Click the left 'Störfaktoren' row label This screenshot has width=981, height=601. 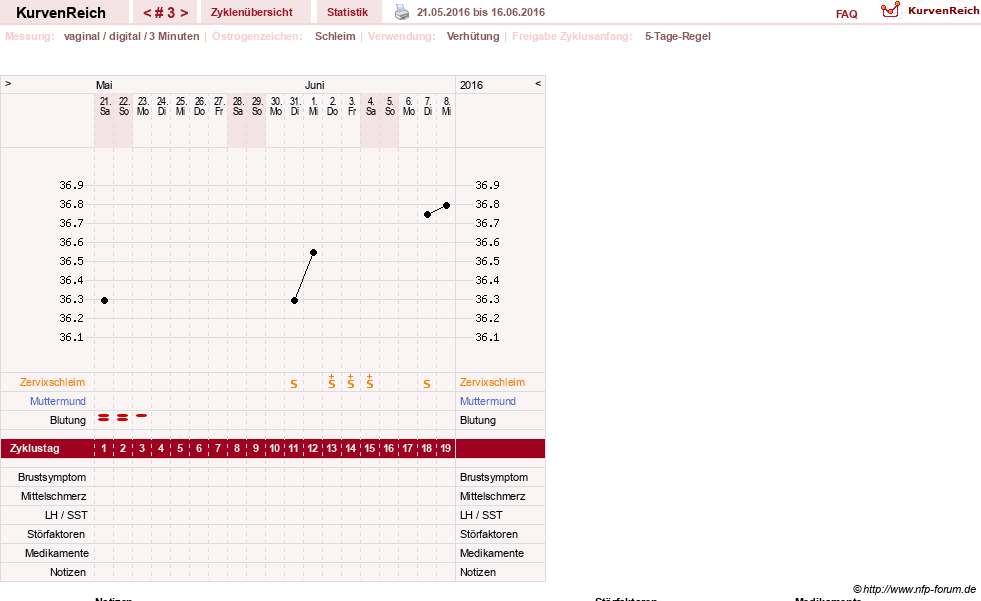(56, 534)
